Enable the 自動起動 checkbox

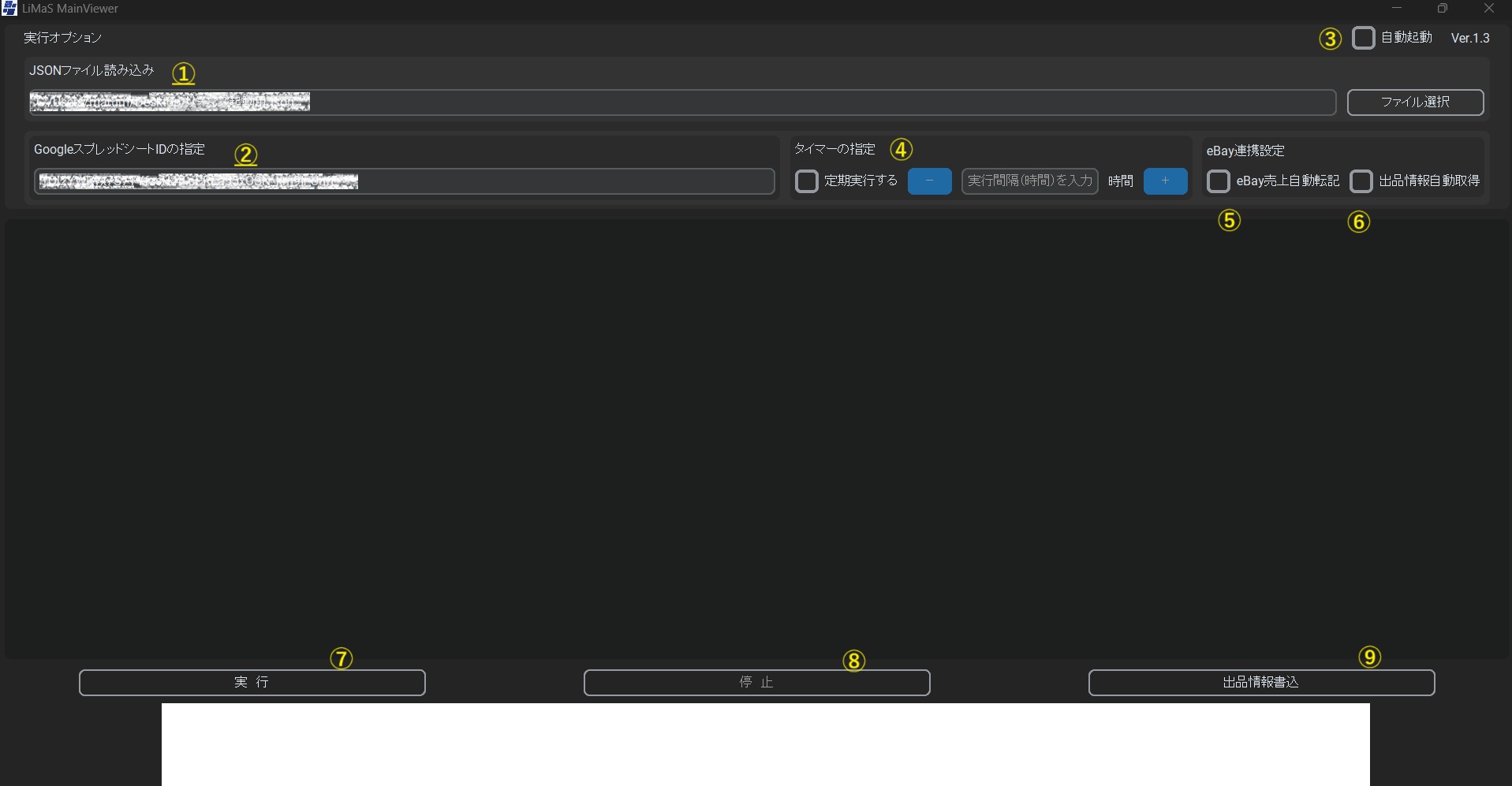pos(1363,38)
